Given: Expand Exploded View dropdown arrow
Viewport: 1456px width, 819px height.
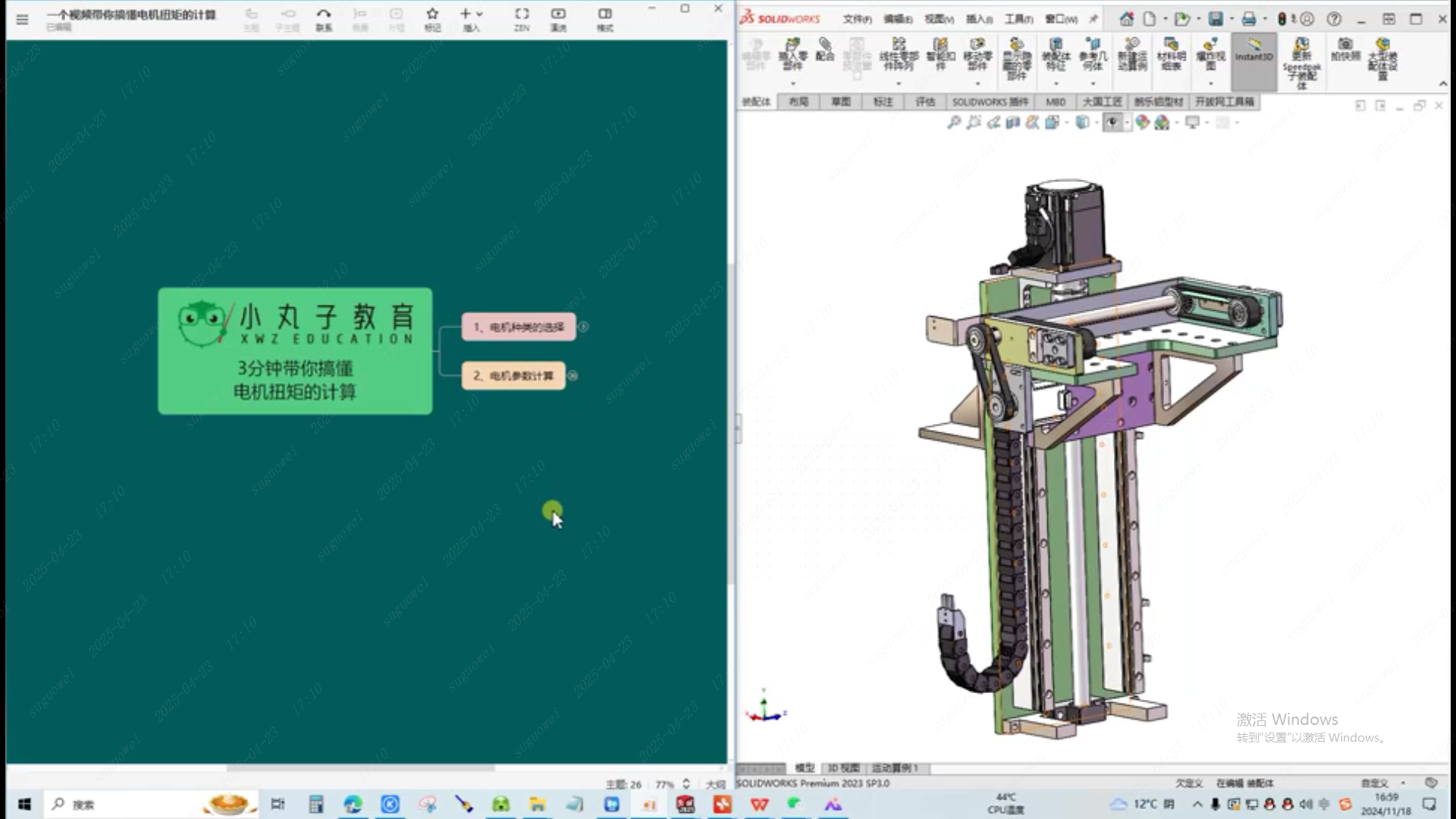Looking at the screenshot, I should [x=1210, y=83].
